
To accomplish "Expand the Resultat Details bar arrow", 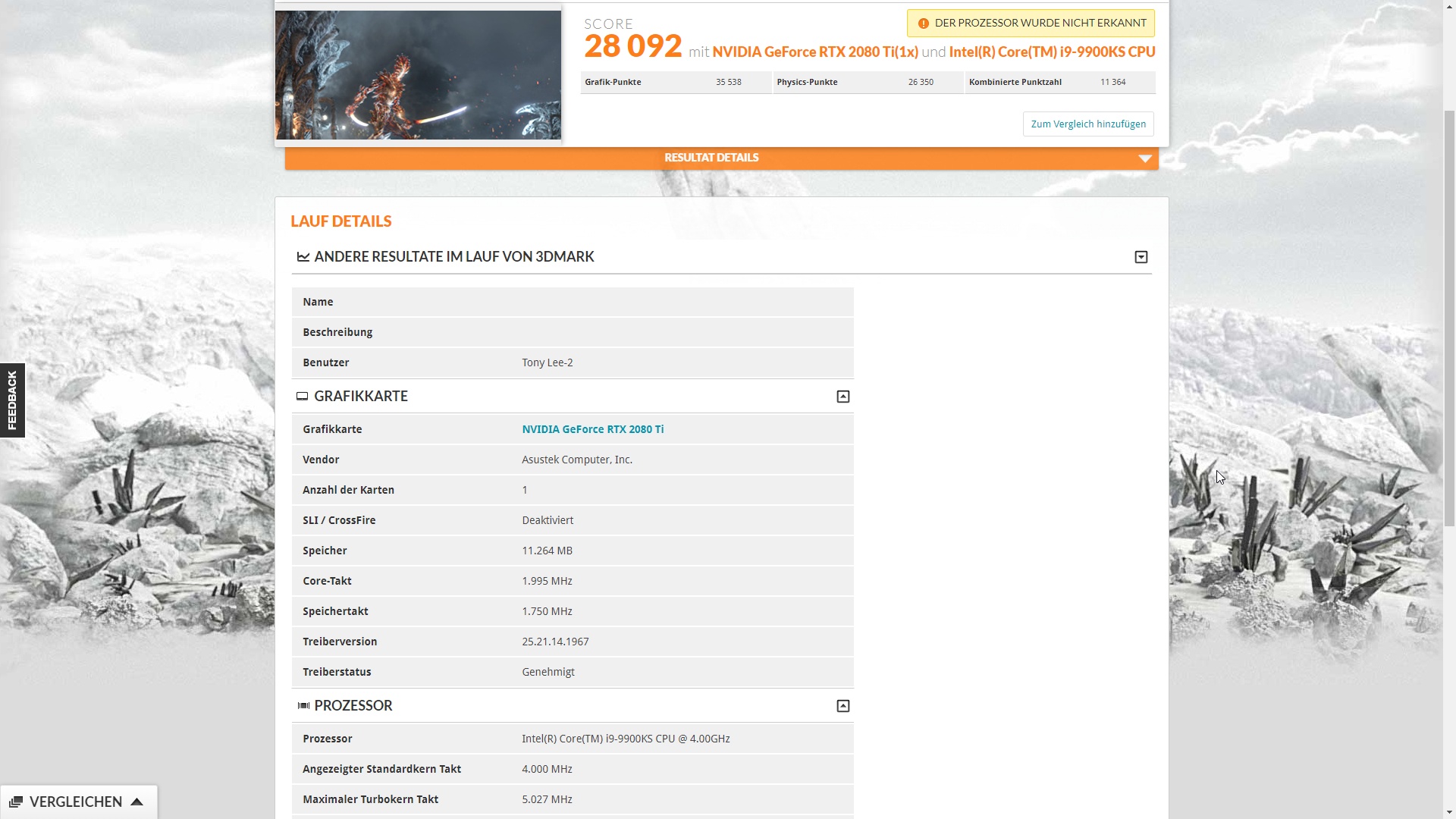I will pos(1145,158).
